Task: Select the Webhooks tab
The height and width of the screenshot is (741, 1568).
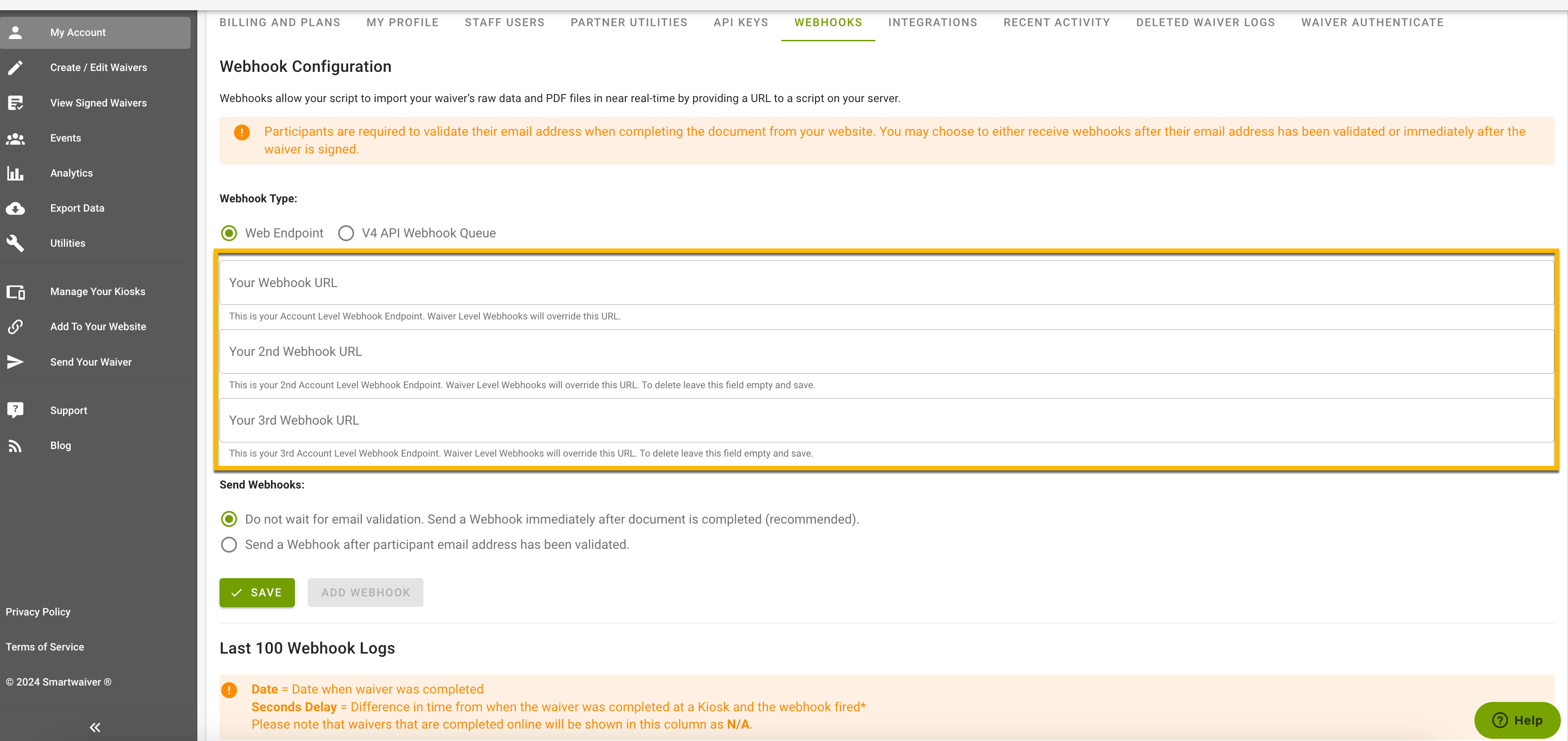Action: click(x=828, y=23)
